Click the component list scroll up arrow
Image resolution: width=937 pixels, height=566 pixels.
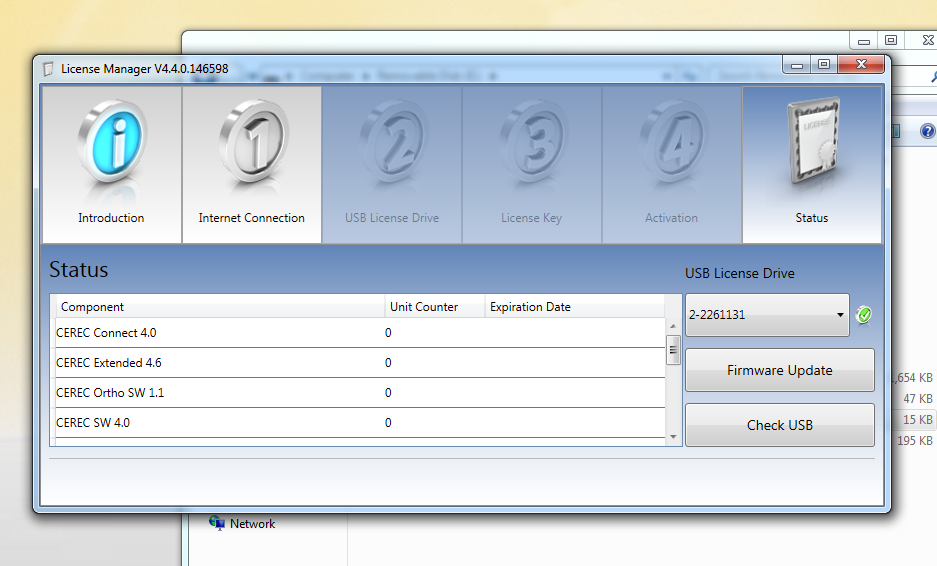[x=673, y=326]
